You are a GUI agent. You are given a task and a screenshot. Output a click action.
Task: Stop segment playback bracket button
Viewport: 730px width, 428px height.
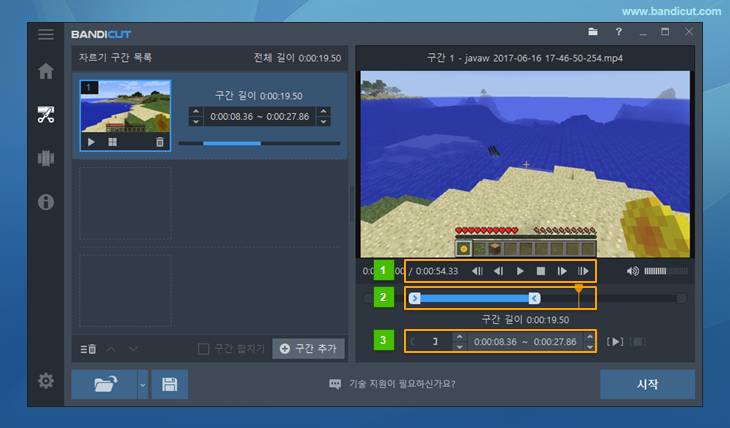pyautogui.click(x=638, y=342)
